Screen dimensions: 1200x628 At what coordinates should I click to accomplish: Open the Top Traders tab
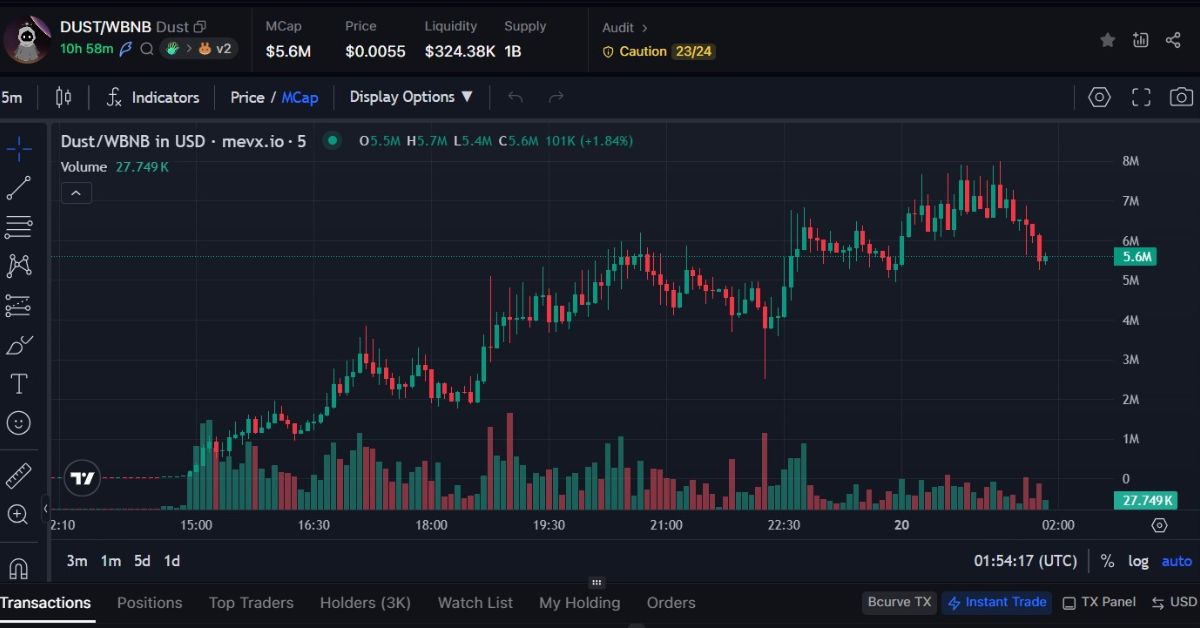click(x=251, y=603)
